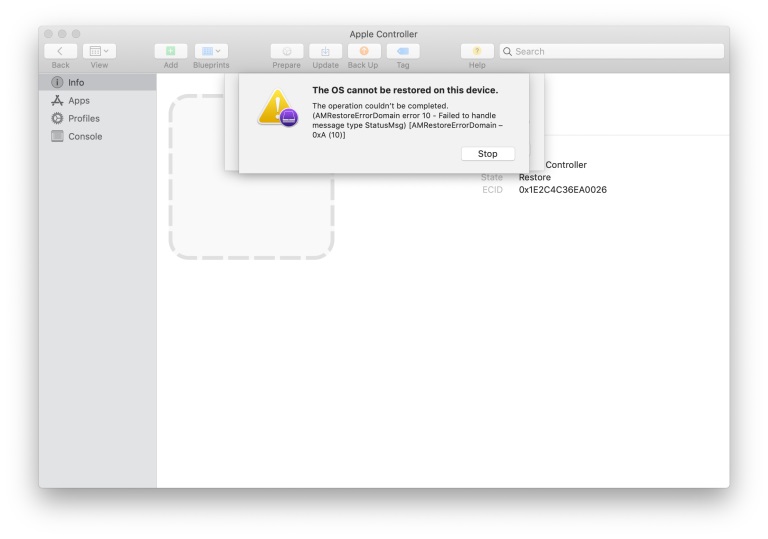This screenshot has height=539, width=768.
Task: Click the Back toolbar button
Action: (x=60, y=51)
